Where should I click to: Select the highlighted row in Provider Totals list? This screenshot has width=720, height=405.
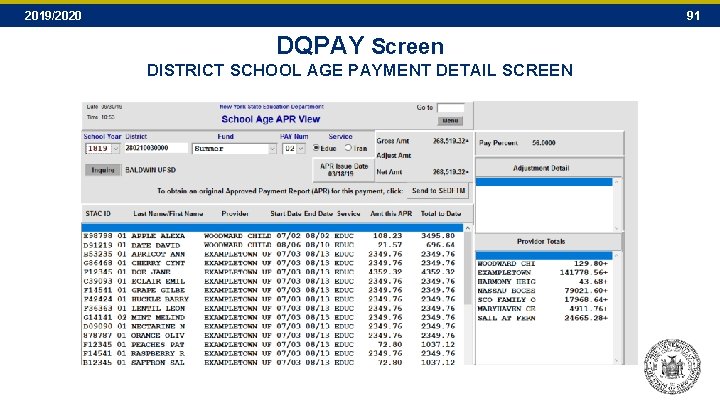[x=544, y=255]
